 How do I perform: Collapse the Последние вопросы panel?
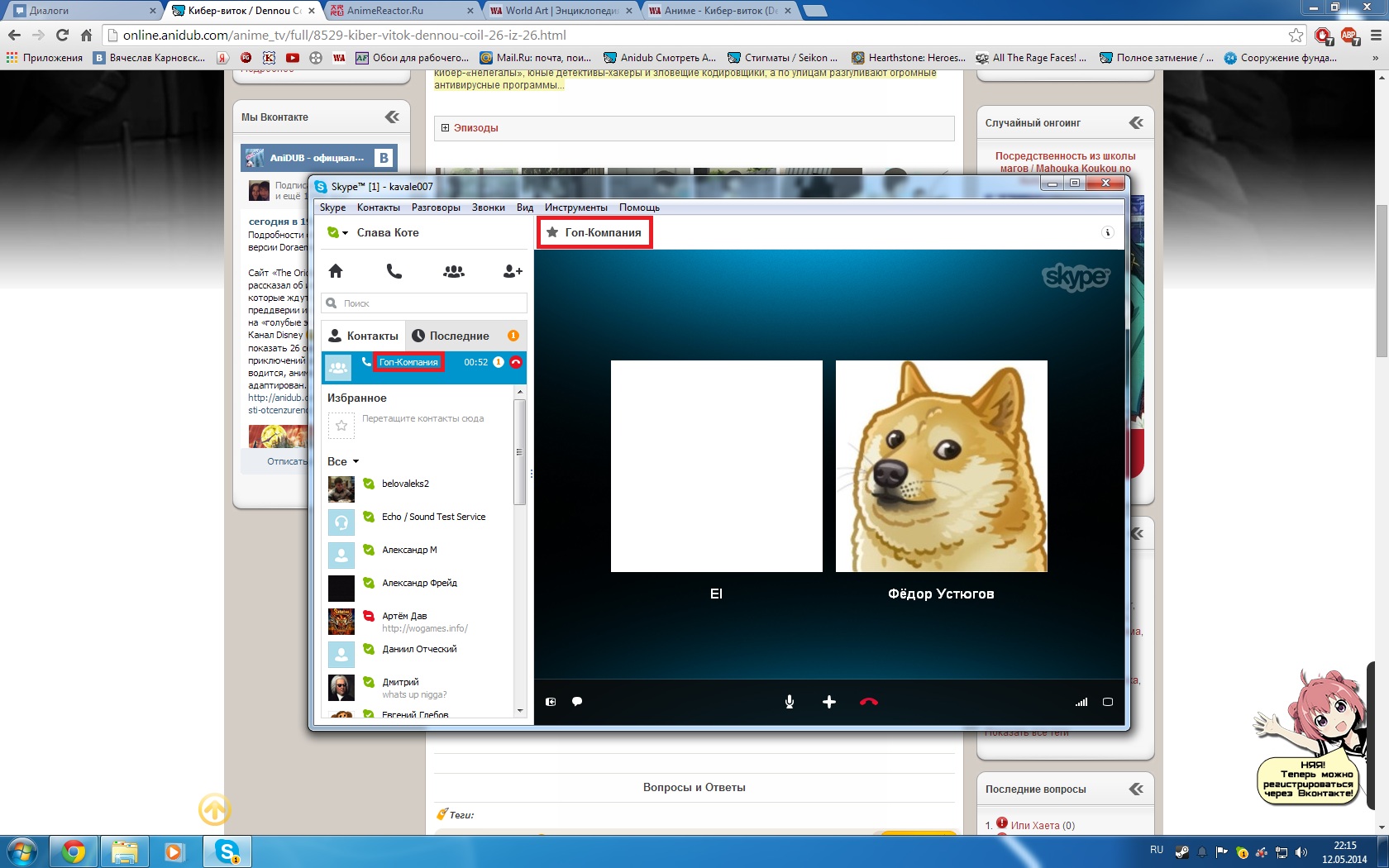tap(1137, 789)
